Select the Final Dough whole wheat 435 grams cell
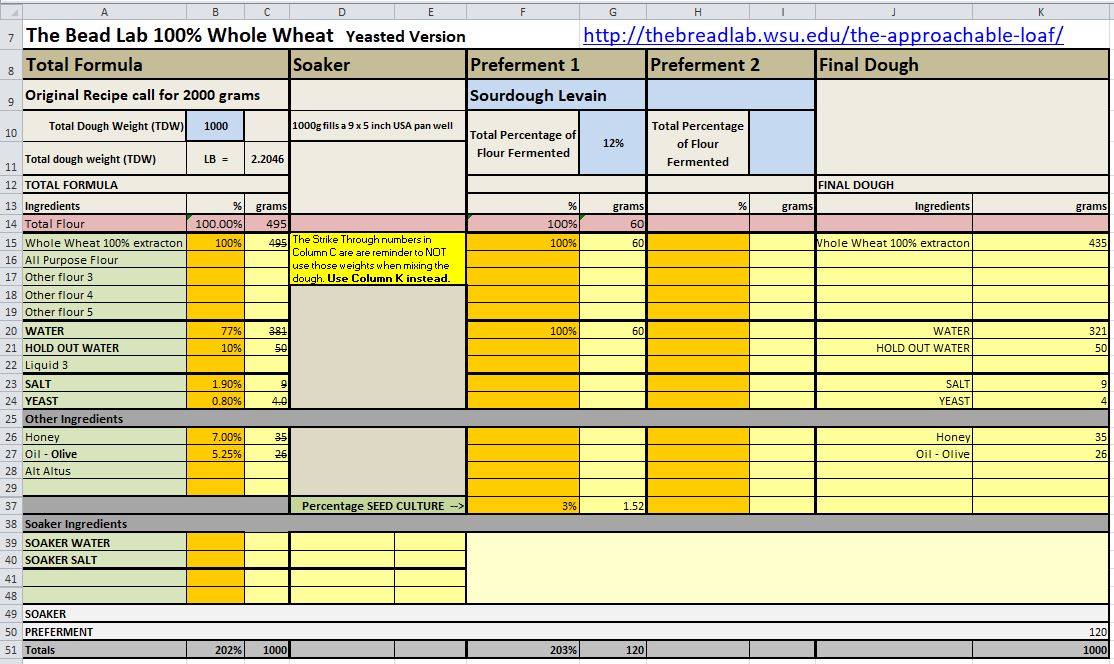This screenshot has width=1114, height=664. tap(1041, 243)
